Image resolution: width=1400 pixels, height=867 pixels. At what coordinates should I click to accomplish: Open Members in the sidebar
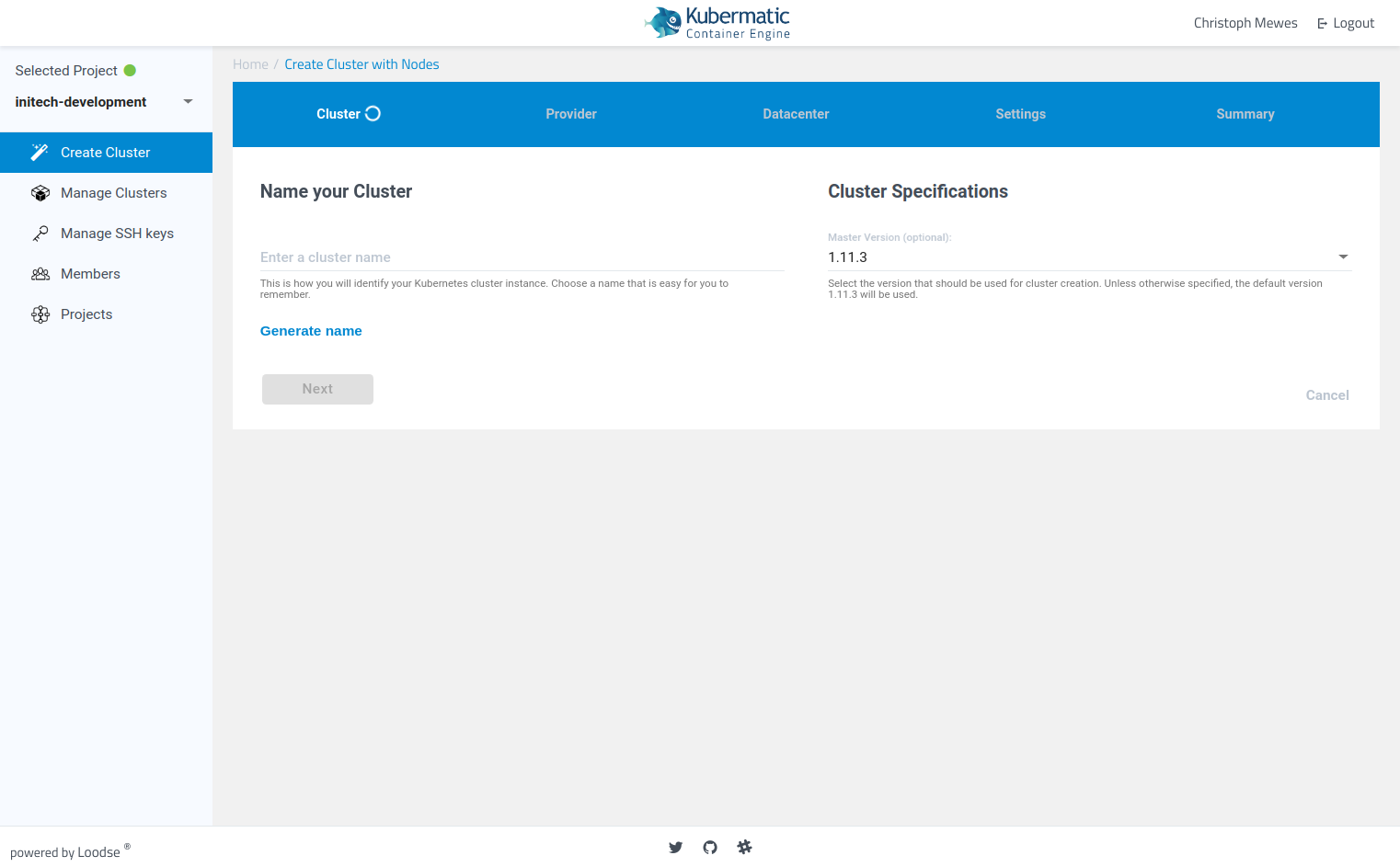click(x=106, y=274)
